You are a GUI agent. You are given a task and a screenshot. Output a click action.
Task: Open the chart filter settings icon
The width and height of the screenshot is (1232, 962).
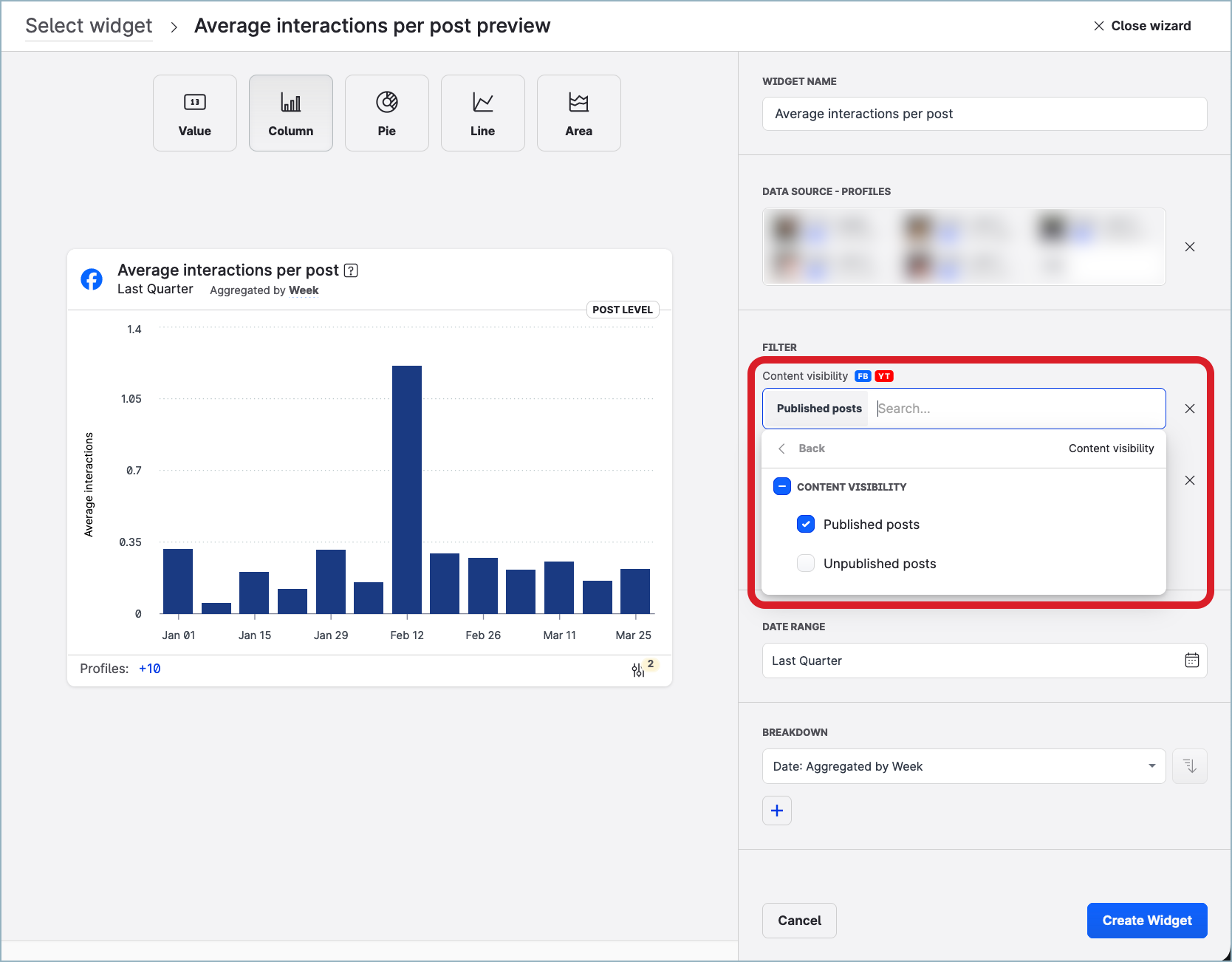pyautogui.click(x=637, y=669)
